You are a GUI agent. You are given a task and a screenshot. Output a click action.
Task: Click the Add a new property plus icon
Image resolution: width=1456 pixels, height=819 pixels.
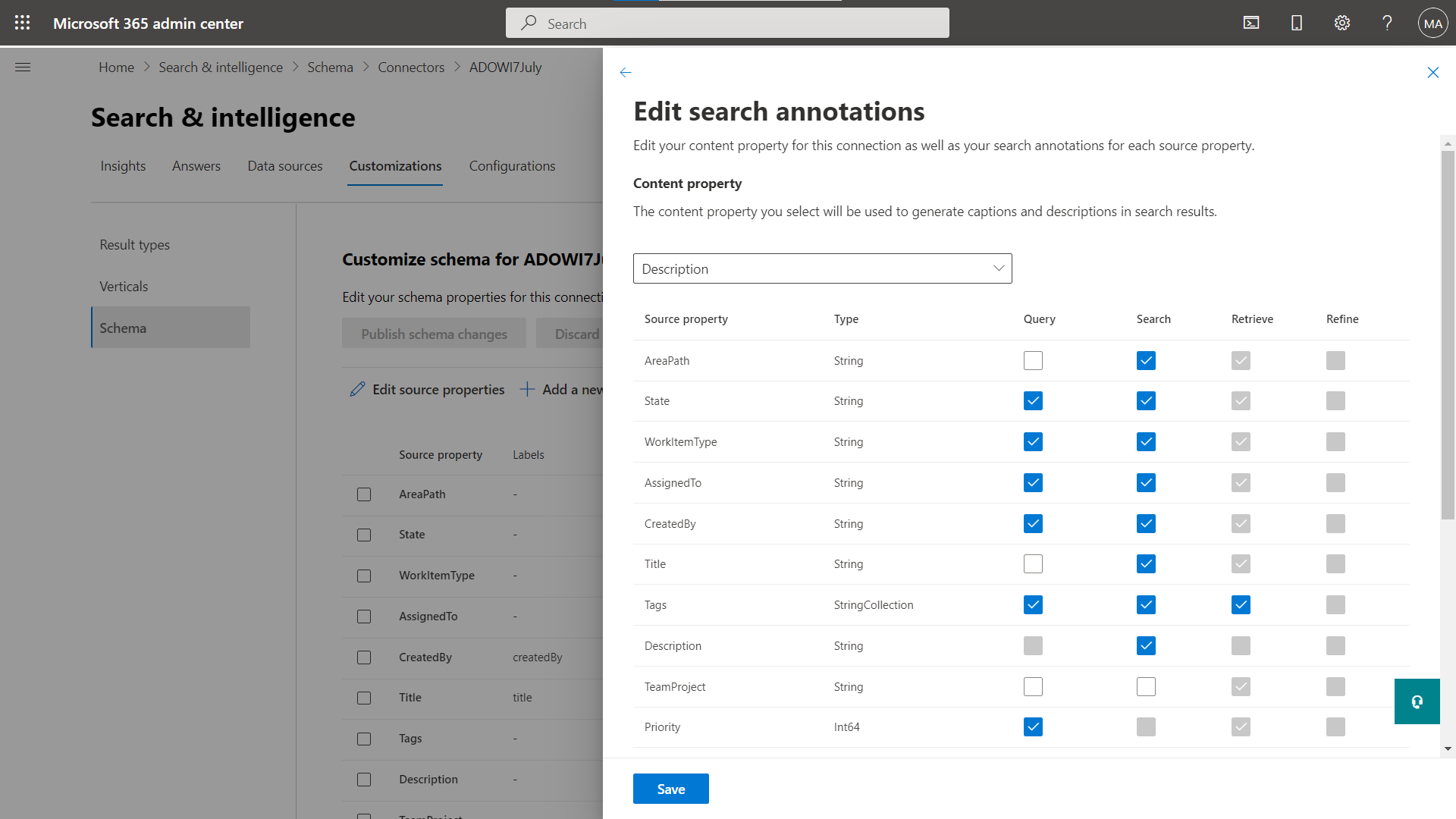click(527, 389)
